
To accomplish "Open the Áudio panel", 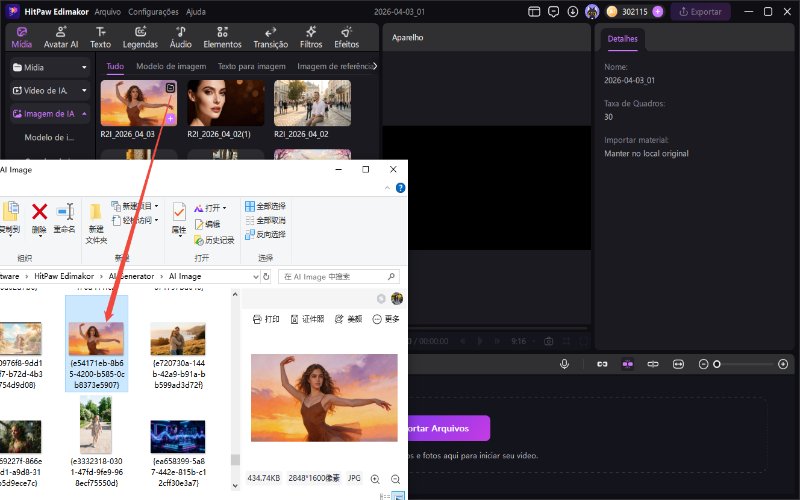I will coord(181,38).
